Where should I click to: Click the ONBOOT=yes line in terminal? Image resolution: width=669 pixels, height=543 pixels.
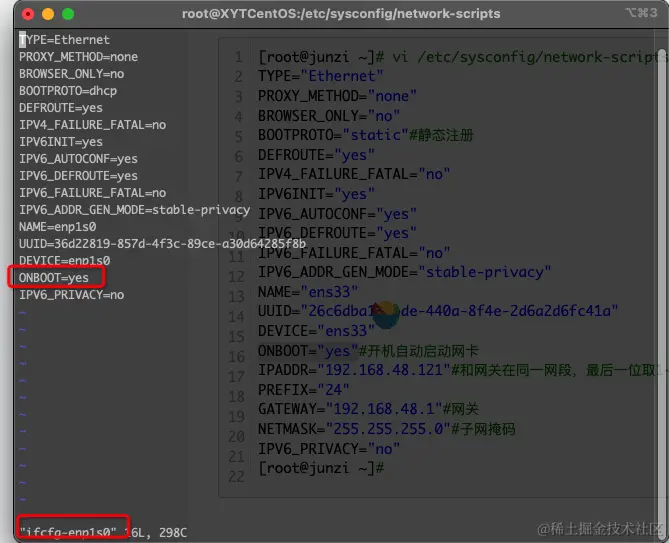[54, 278]
